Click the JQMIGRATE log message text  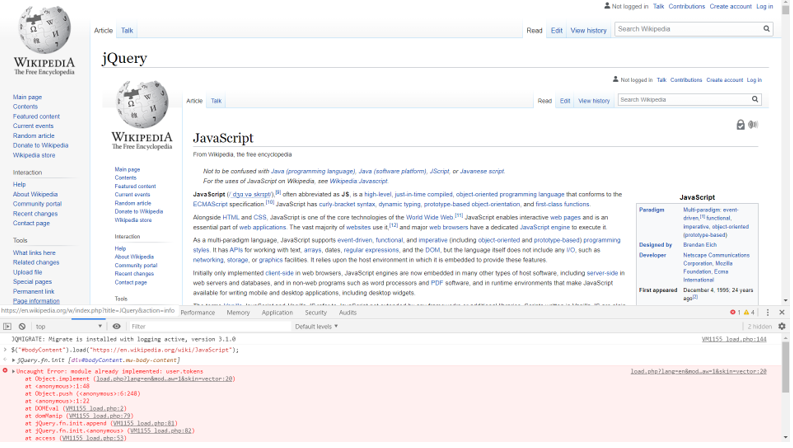point(124,340)
